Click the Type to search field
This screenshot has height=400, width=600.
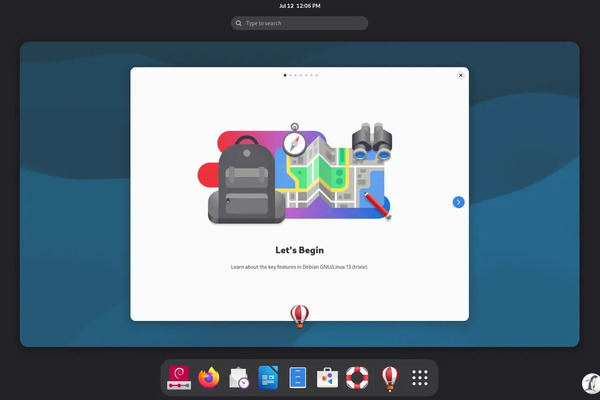[x=299, y=23]
